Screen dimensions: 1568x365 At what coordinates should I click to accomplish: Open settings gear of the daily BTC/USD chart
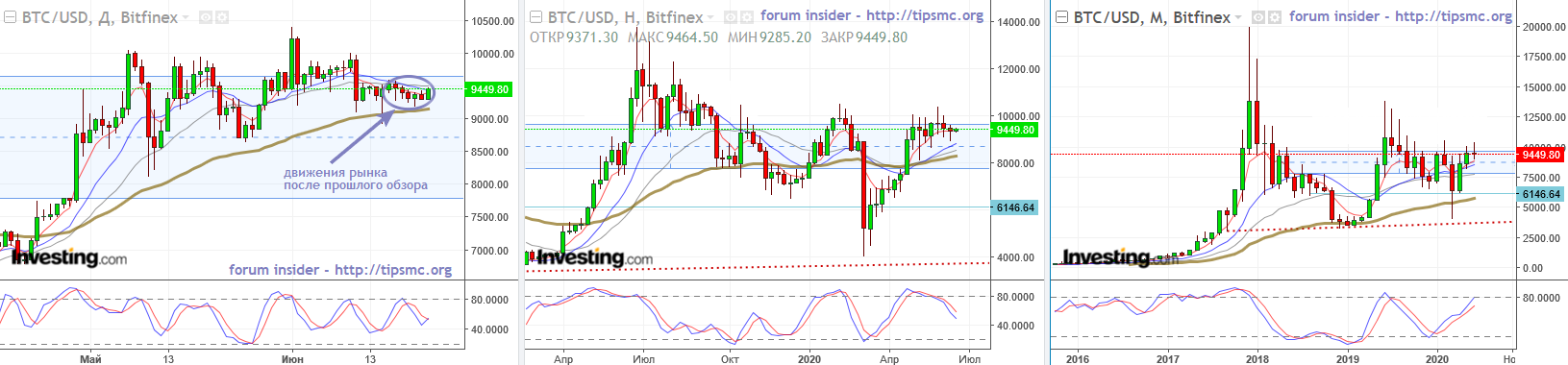(x=222, y=17)
